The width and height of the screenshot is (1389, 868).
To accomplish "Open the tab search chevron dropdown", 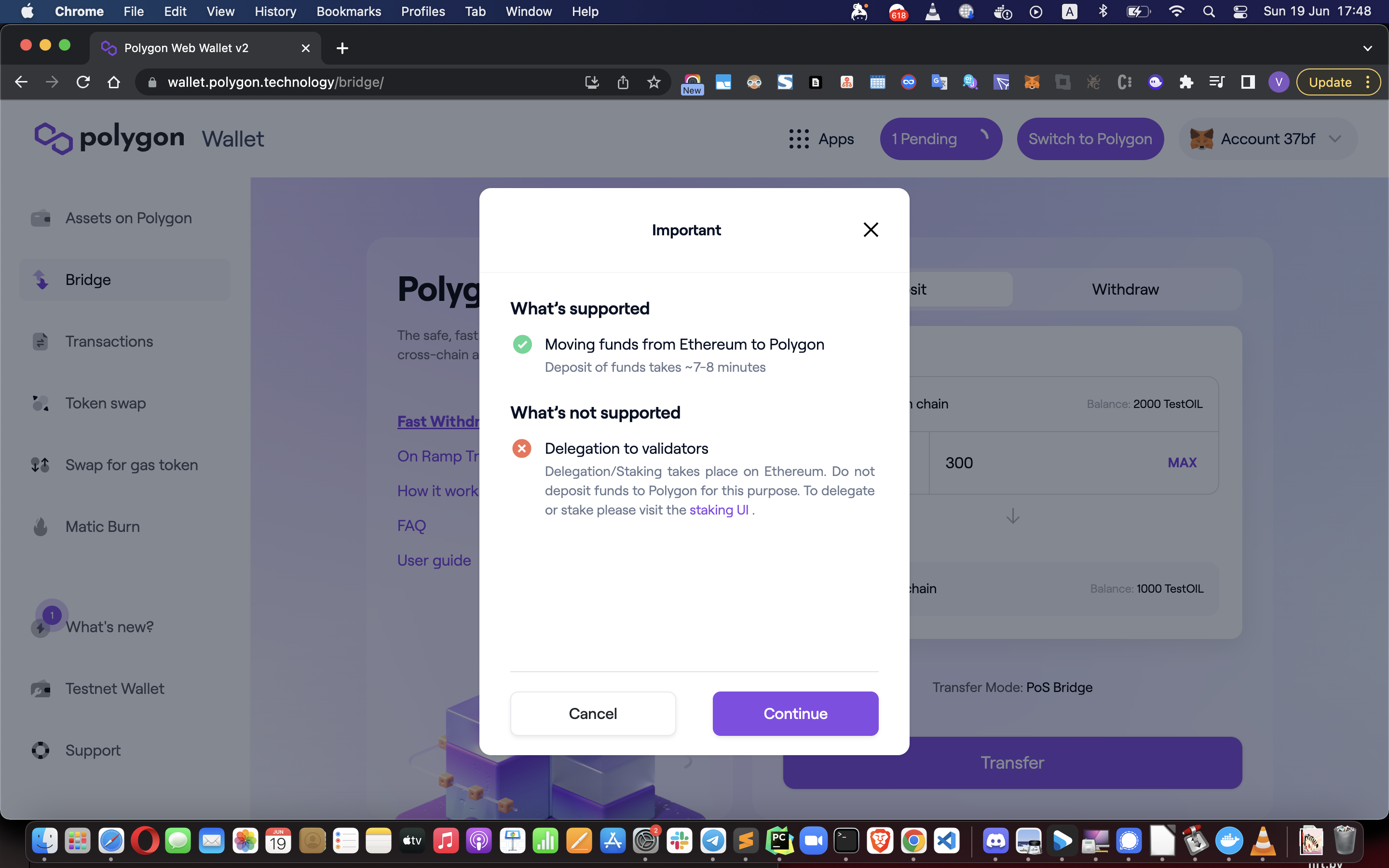I will coord(1367,48).
